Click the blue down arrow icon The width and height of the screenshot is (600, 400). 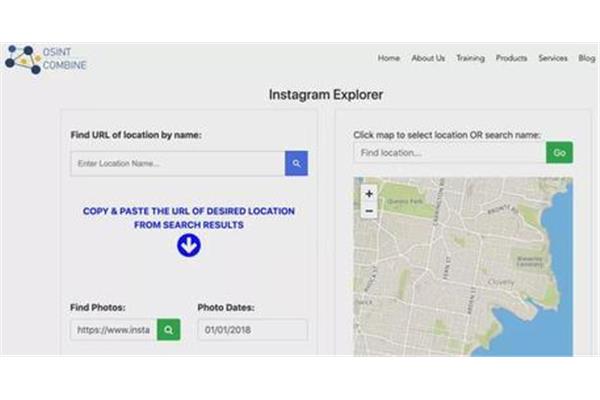pos(189,245)
